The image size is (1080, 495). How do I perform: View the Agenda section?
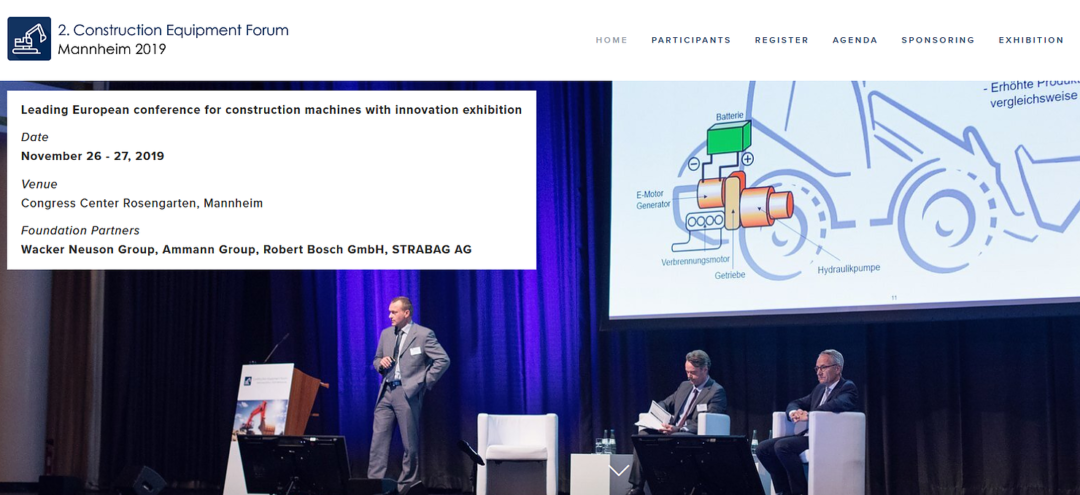[x=854, y=40]
